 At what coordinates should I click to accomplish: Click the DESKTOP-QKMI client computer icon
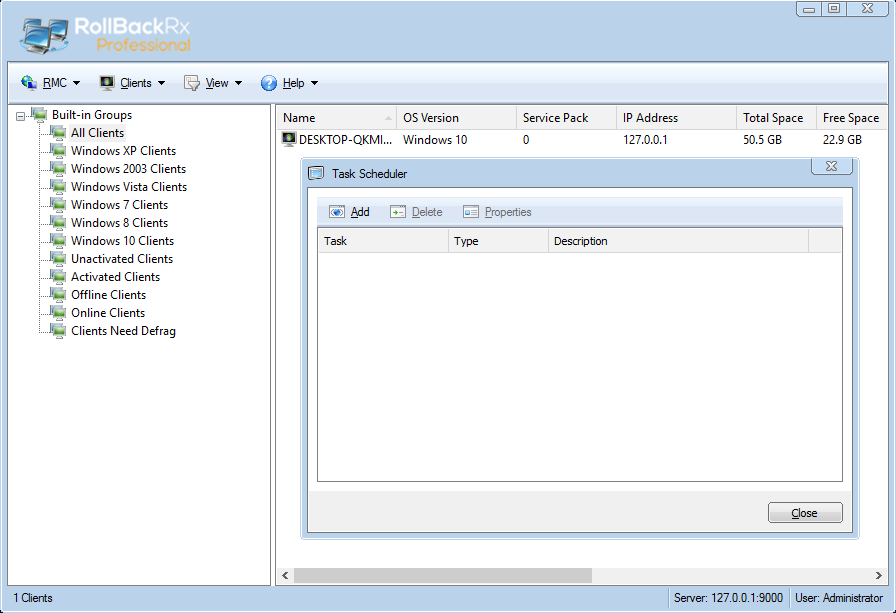pos(289,140)
